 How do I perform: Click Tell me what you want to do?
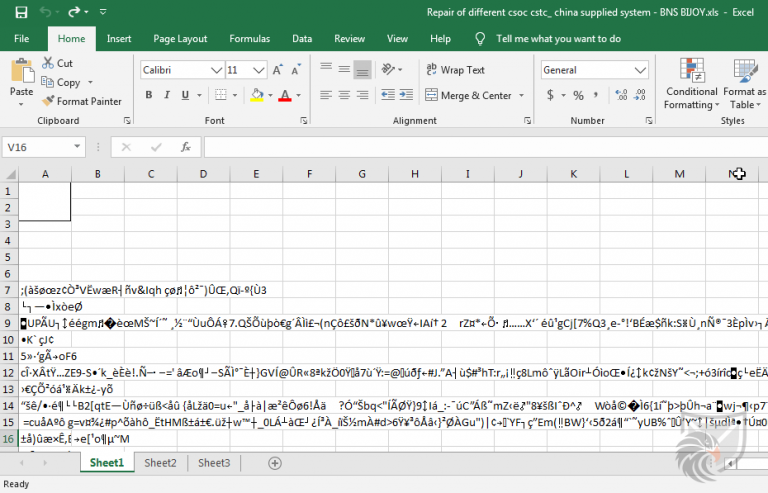558,39
